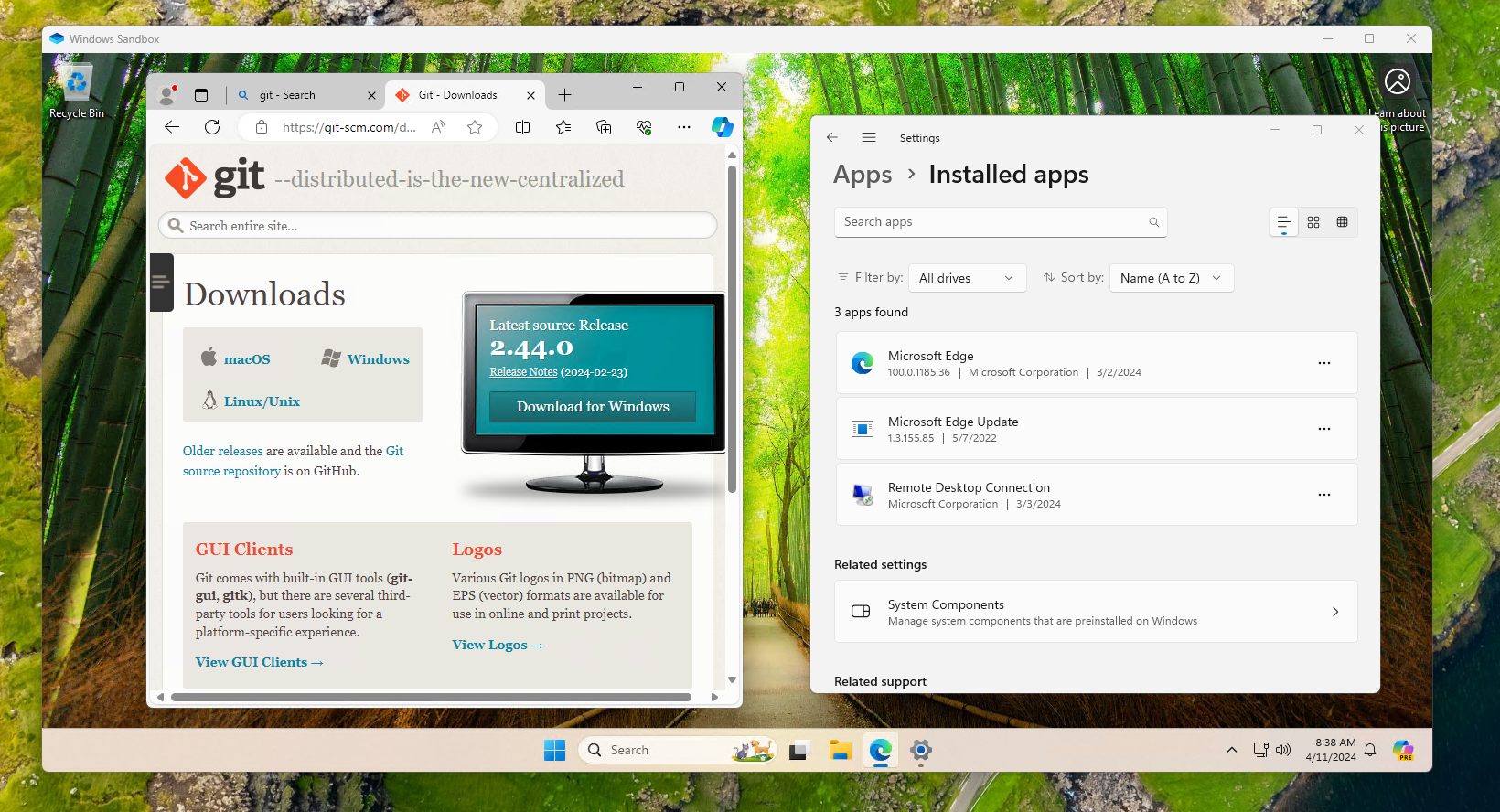Screen dimensions: 1500x812
Task: Close the git - Search tab
Action: 371,95
